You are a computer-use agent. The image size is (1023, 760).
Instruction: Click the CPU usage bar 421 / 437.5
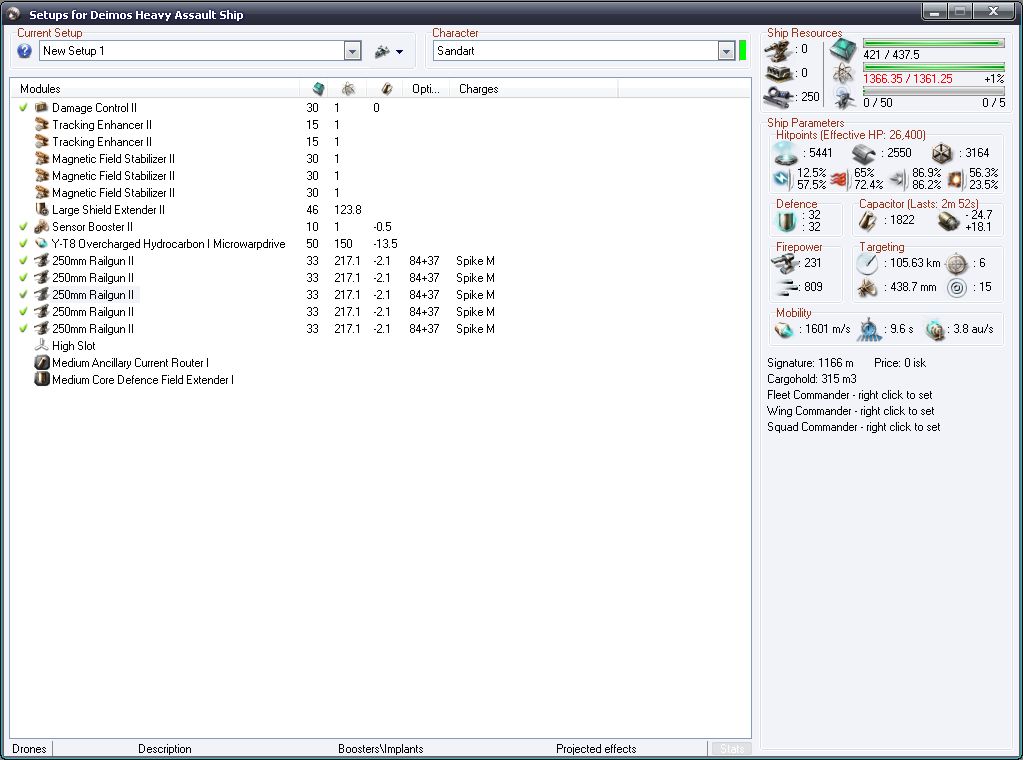[x=934, y=44]
